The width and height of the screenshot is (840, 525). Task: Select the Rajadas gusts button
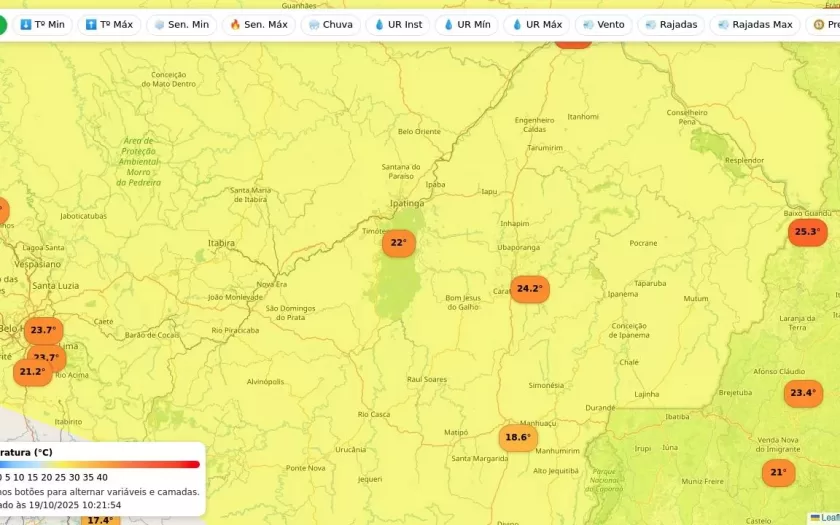click(x=671, y=24)
